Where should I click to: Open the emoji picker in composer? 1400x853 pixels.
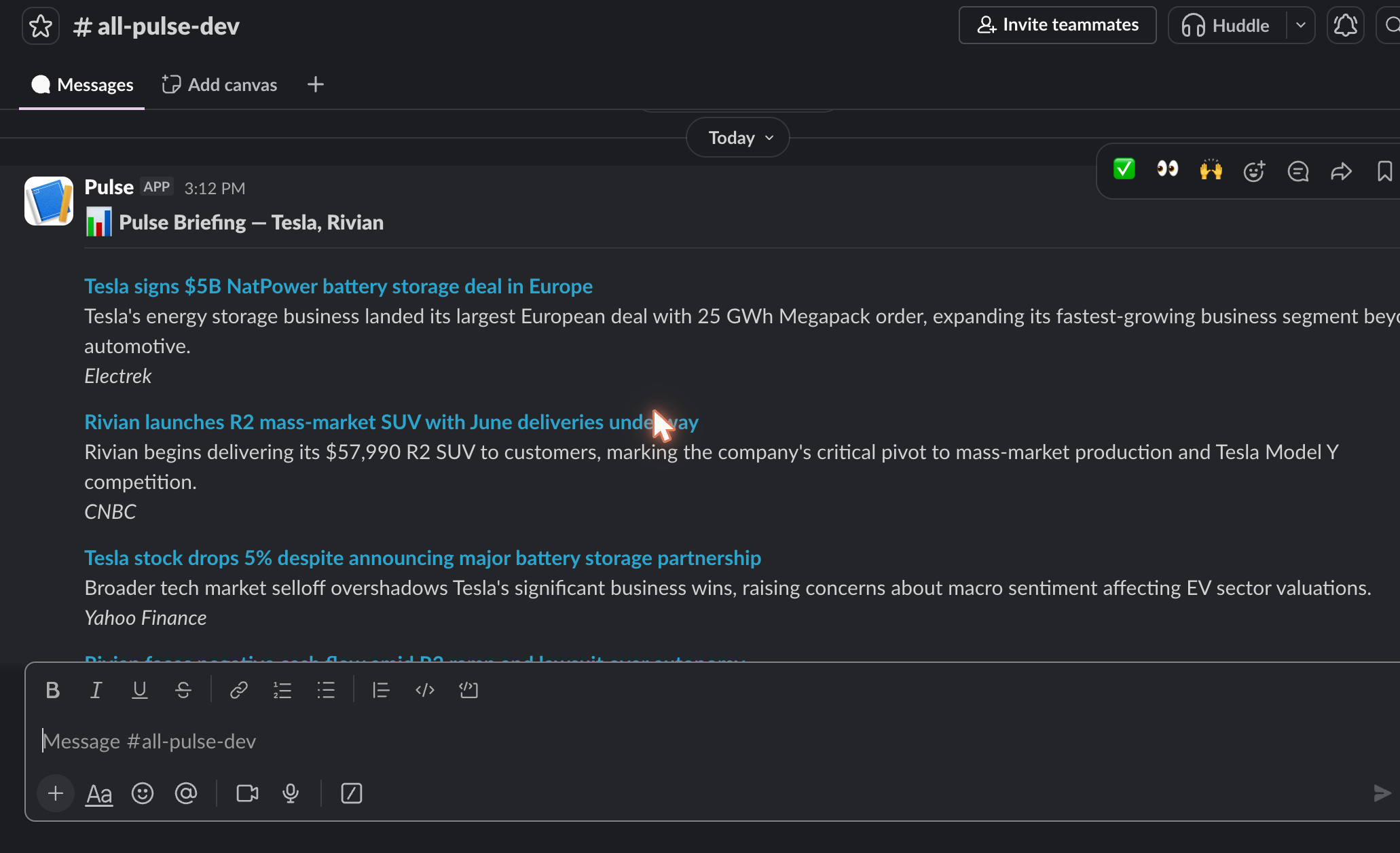143,793
